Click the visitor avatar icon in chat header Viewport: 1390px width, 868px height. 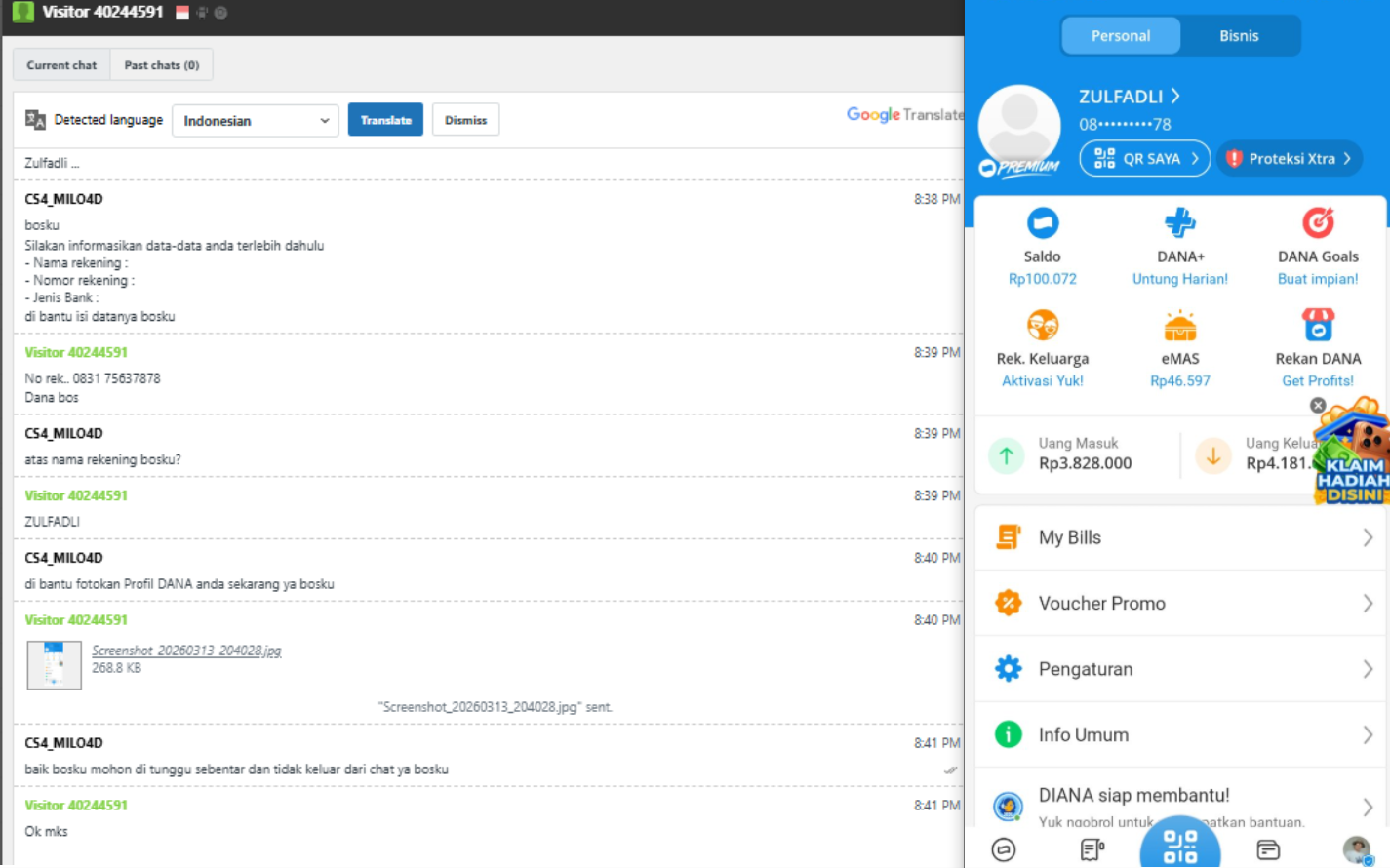tap(23, 12)
